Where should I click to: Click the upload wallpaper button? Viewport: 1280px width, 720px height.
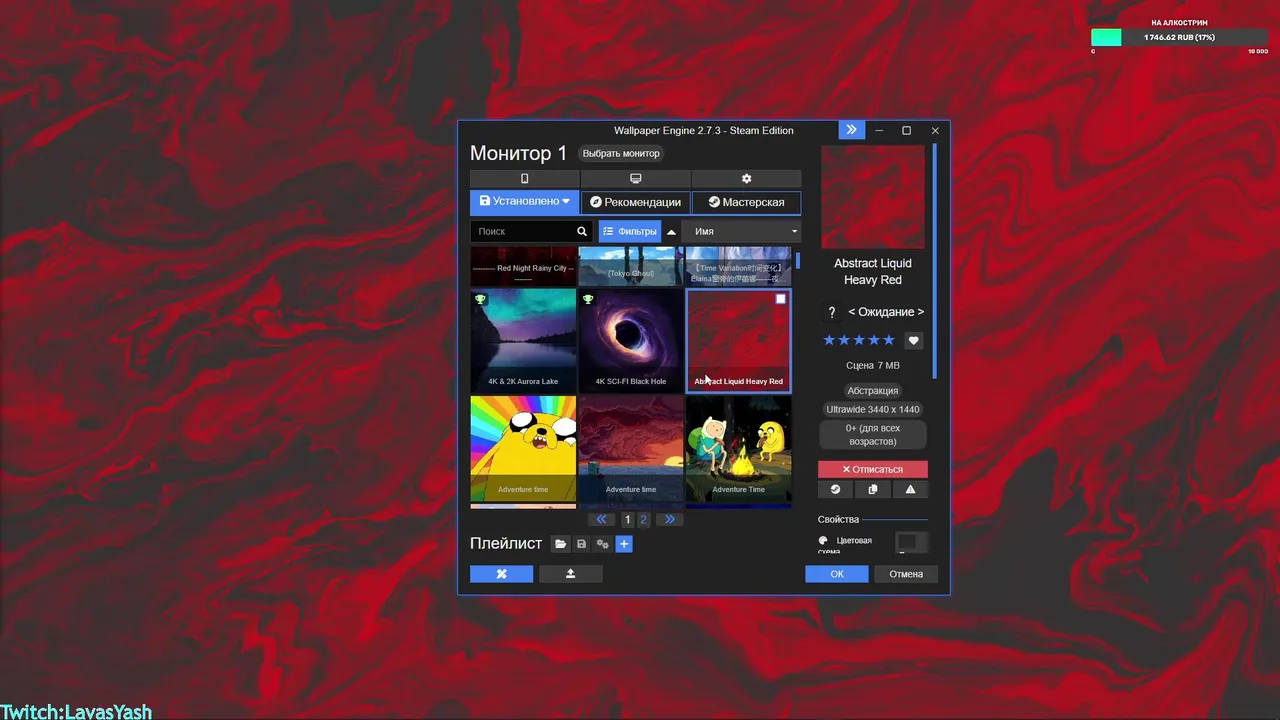coord(571,574)
